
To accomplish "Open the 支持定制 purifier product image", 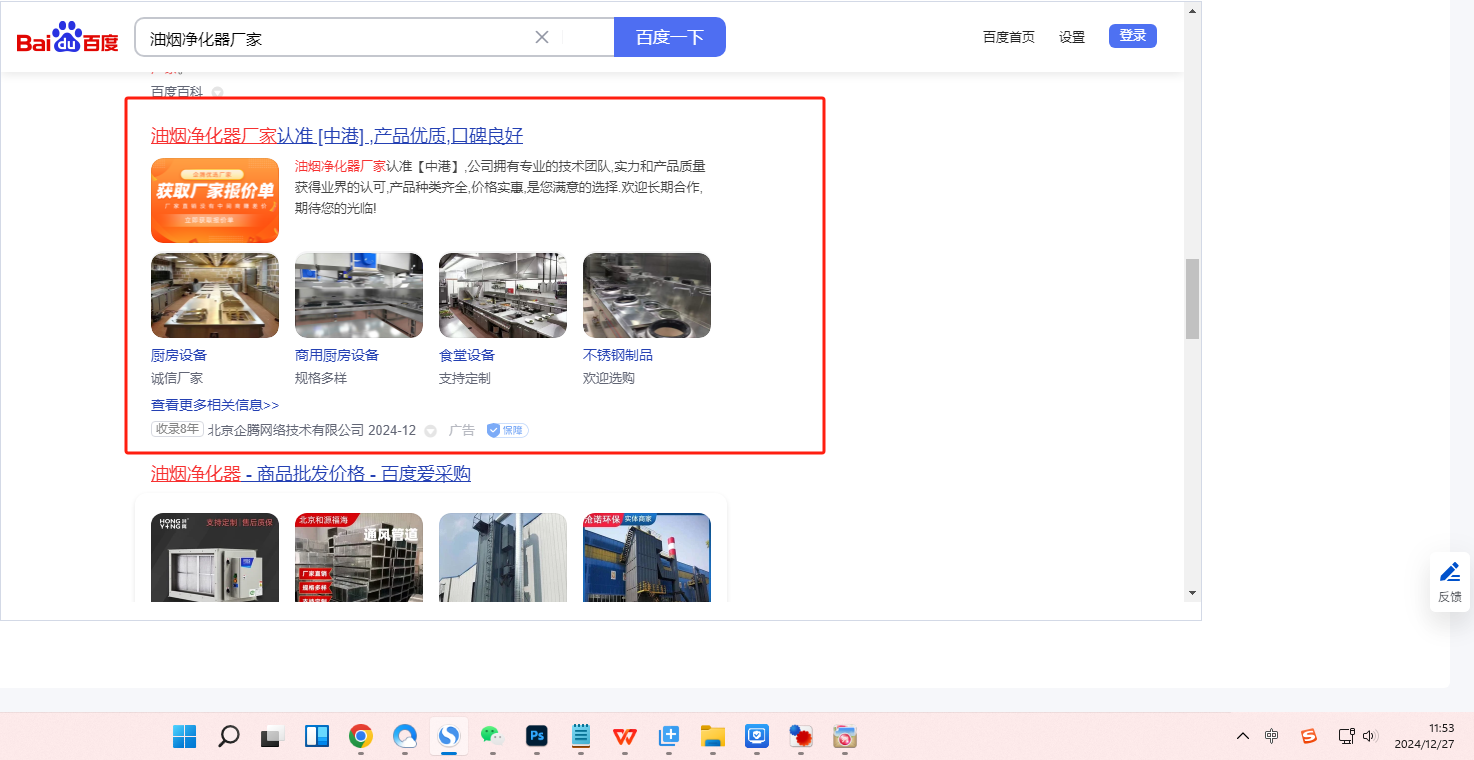I will tap(215, 557).
